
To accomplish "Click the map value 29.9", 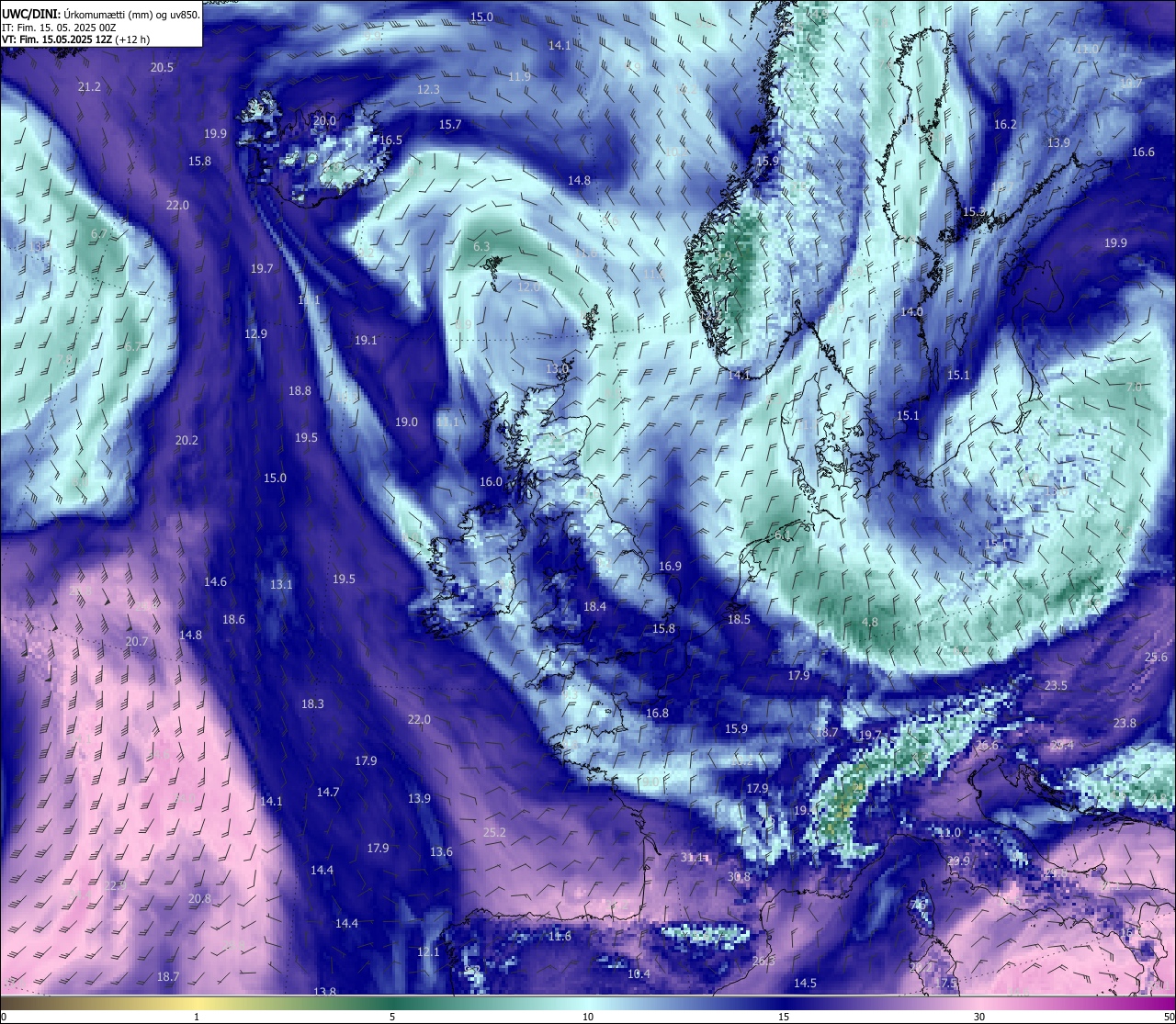I will point(958,861).
